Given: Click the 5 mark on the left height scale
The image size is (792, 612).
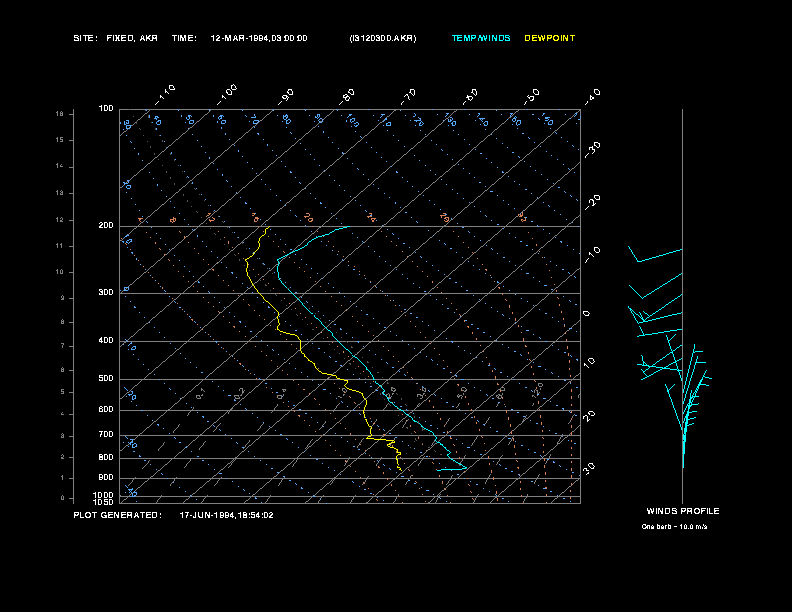Looking at the screenshot, I should click(x=63, y=392).
